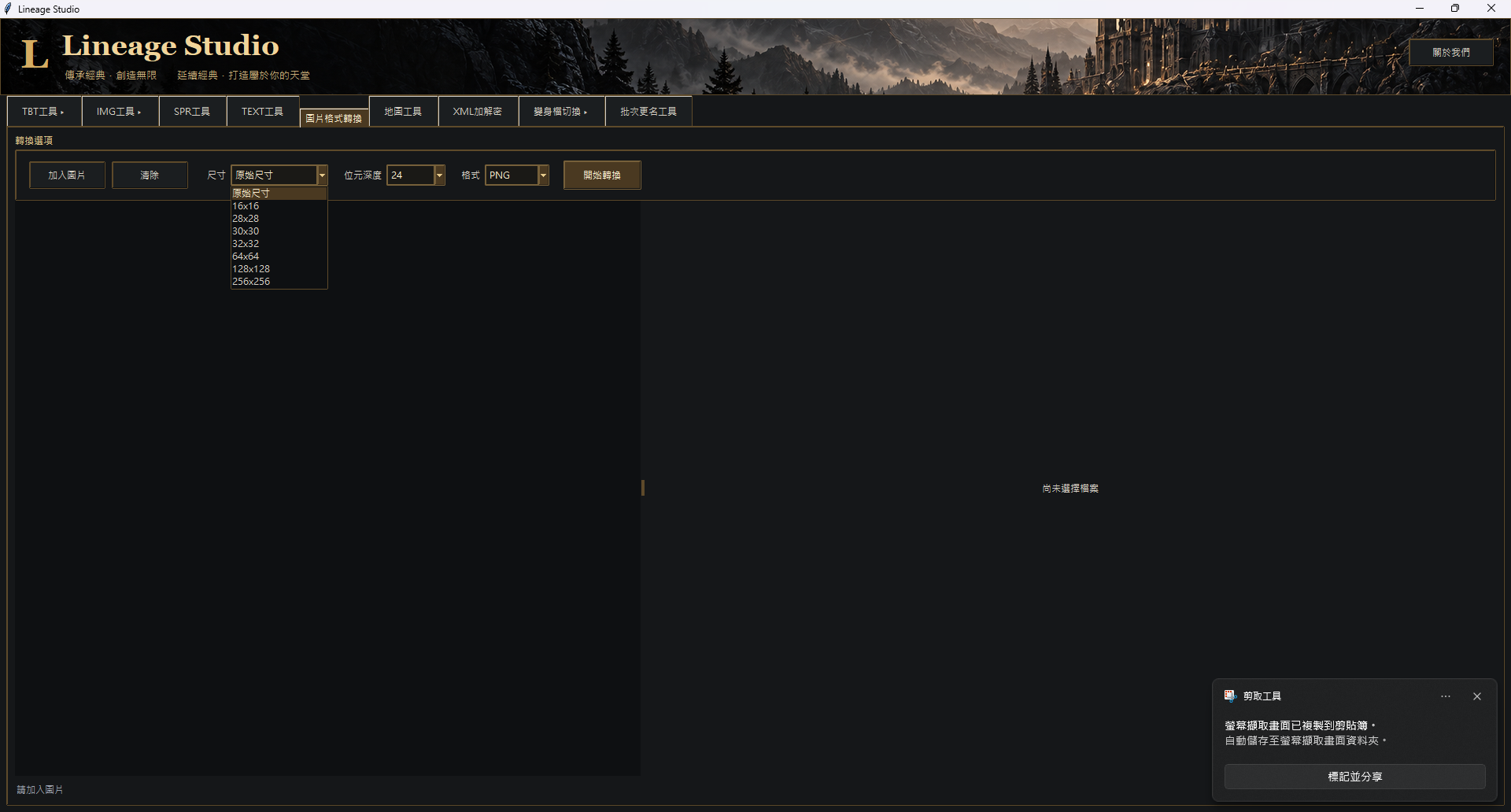
Task: Click the 請加入圖片 status bar message
Action: click(40, 790)
